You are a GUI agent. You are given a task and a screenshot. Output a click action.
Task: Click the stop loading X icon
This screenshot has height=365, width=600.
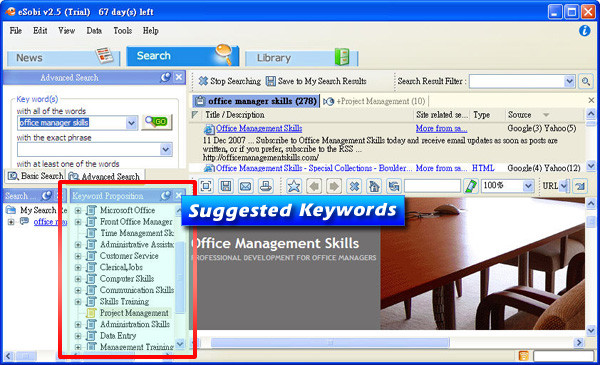tap(354, 186)
